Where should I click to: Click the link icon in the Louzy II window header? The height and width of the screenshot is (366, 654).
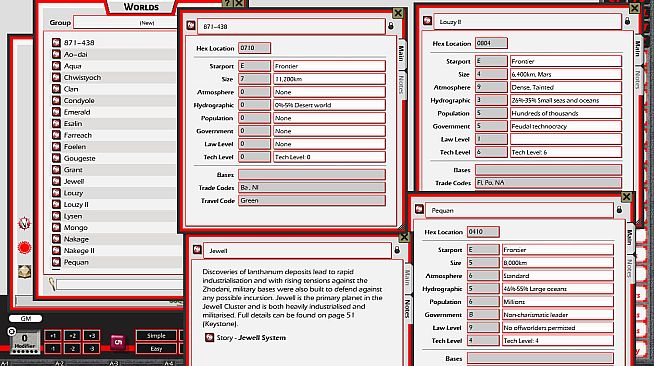pos(427,21)
